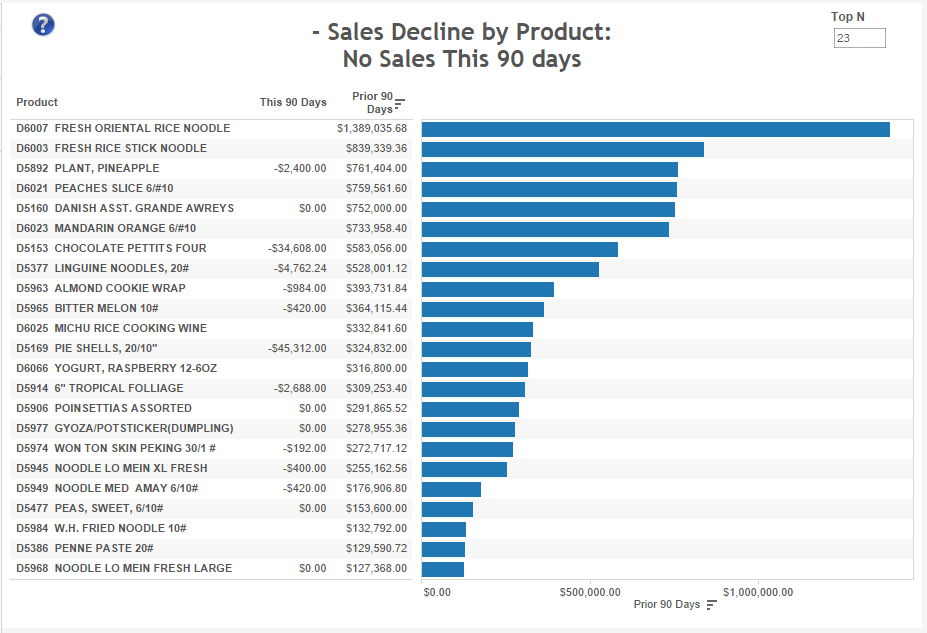Screen dimensions: 927x633
Task: Click the $500,000.00 axis tick label
Action: click(x=590, y=592)
